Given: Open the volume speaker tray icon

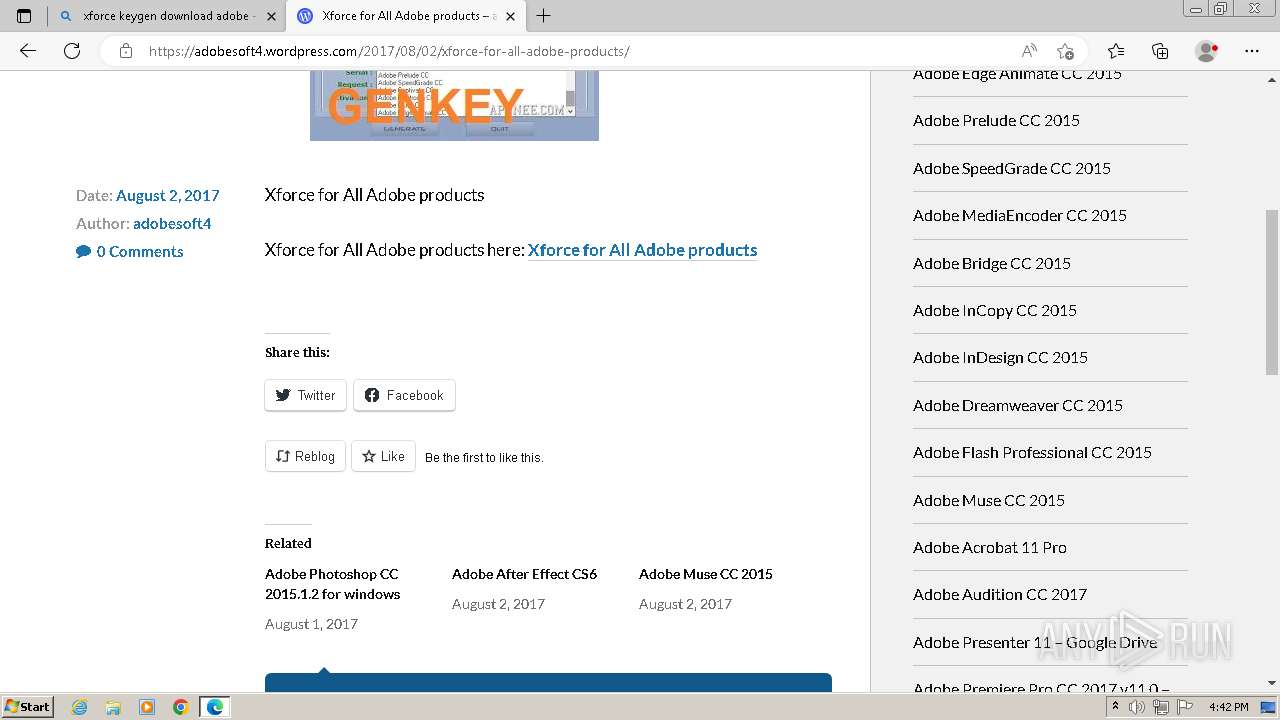Looking at the screenshot, I should coord(1137,707).
